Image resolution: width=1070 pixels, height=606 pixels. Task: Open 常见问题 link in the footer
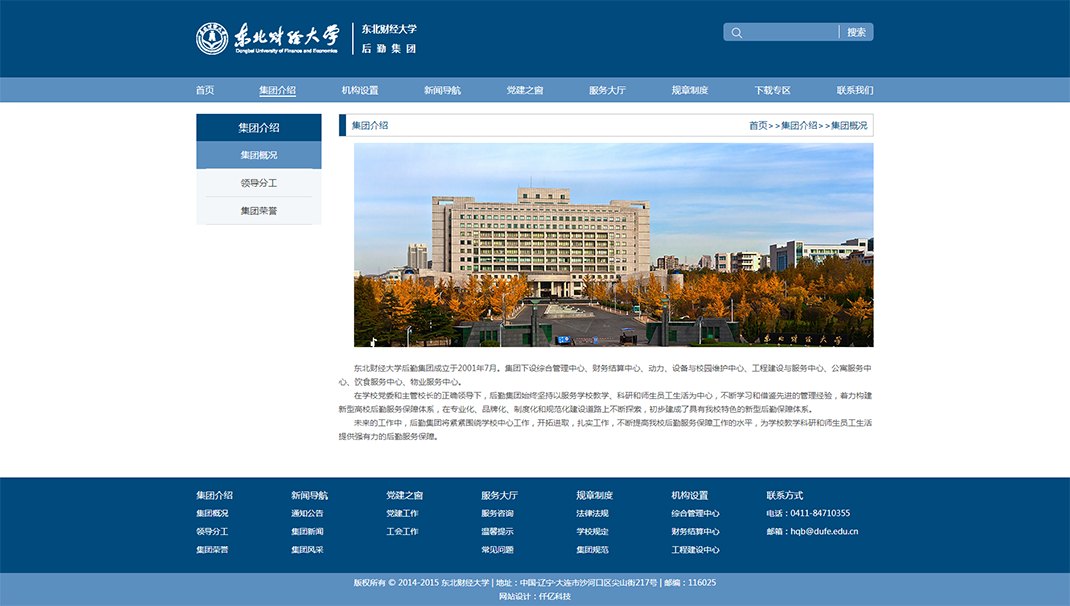coord(497,550)
